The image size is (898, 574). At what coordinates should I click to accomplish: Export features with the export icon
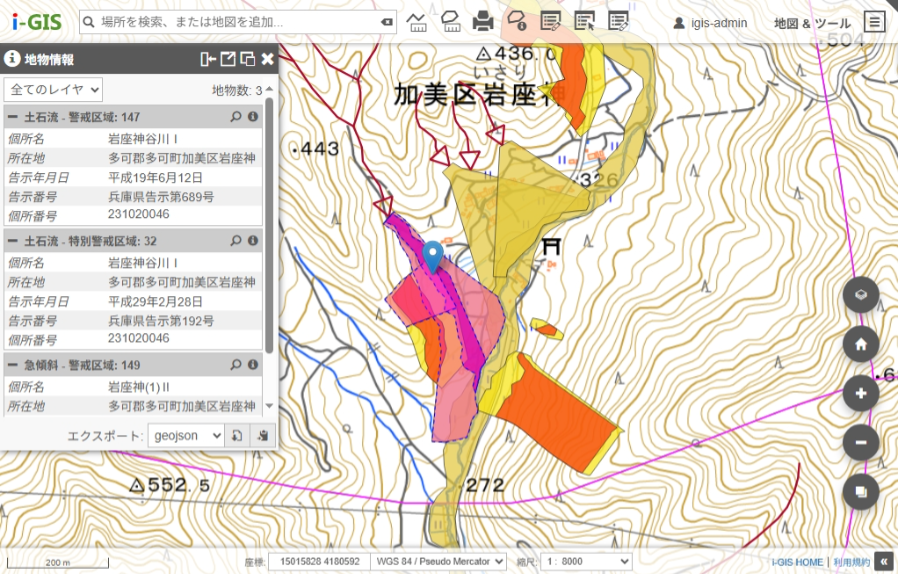point(237,436)
